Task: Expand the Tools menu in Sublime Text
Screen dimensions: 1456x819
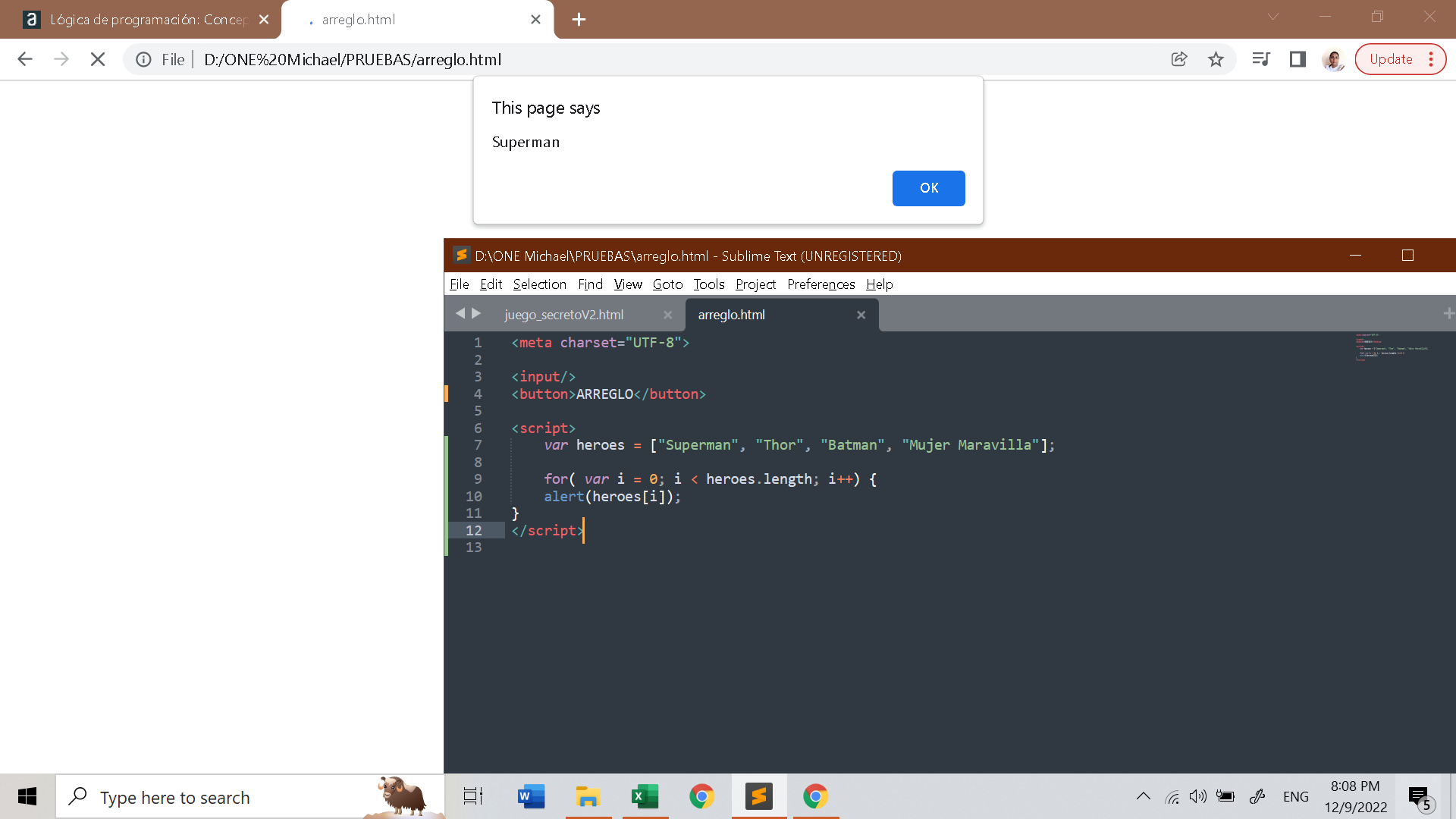Action: click(707, 284)
